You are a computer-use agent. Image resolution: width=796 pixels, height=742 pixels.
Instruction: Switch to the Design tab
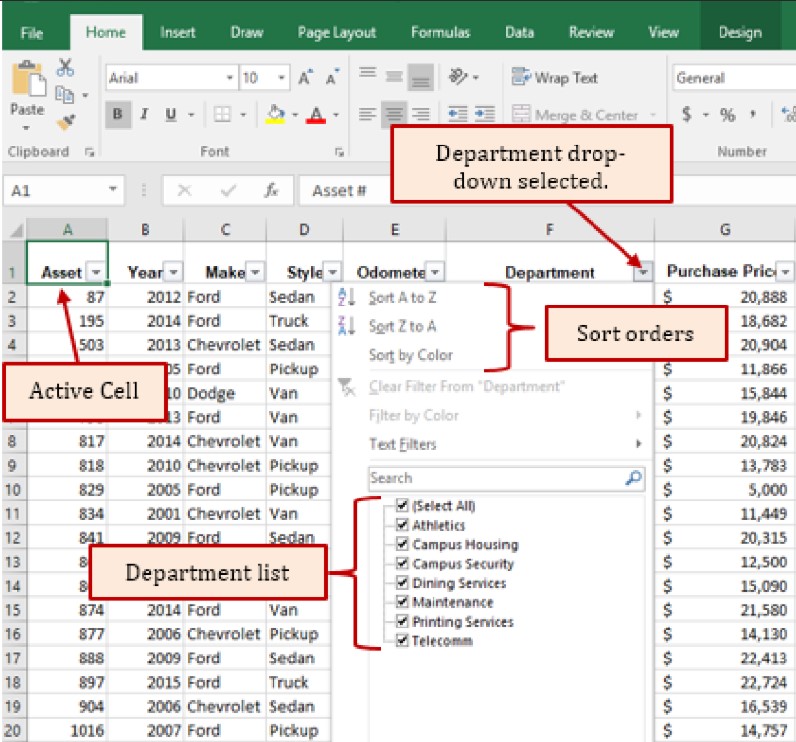point(740,32)
